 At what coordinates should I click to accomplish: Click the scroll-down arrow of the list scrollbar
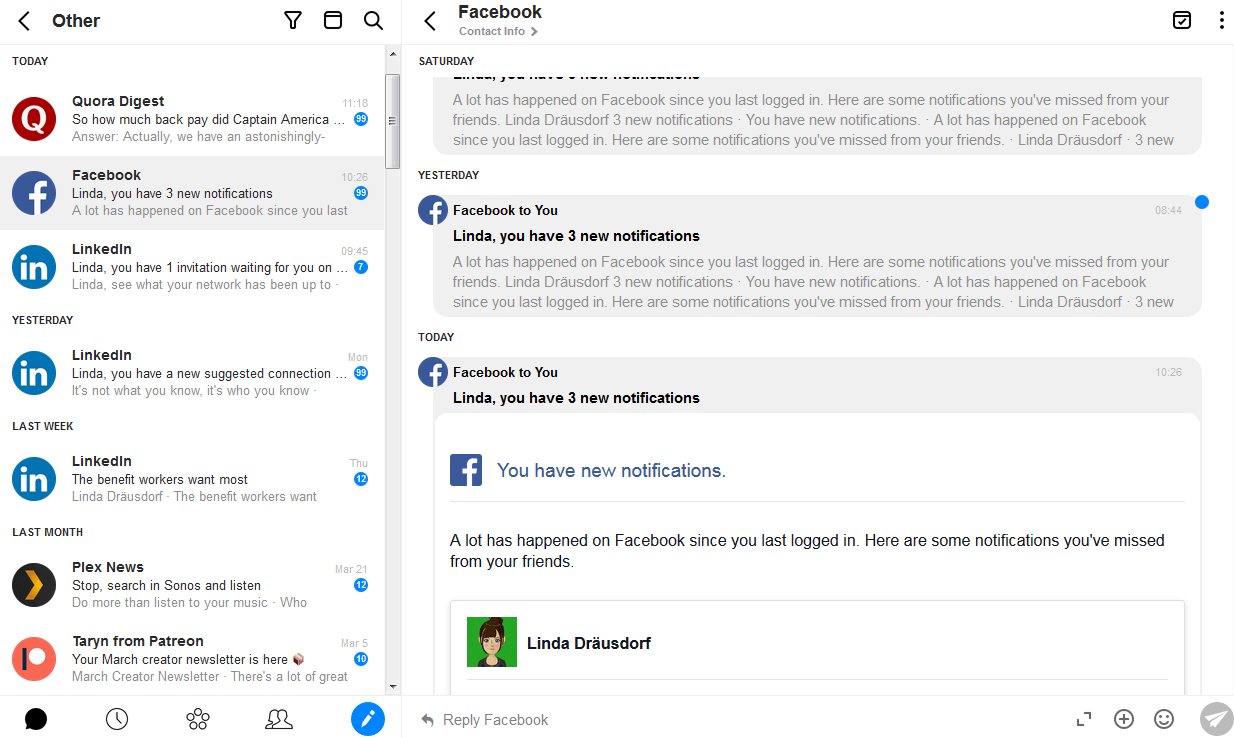pos(393,687)
